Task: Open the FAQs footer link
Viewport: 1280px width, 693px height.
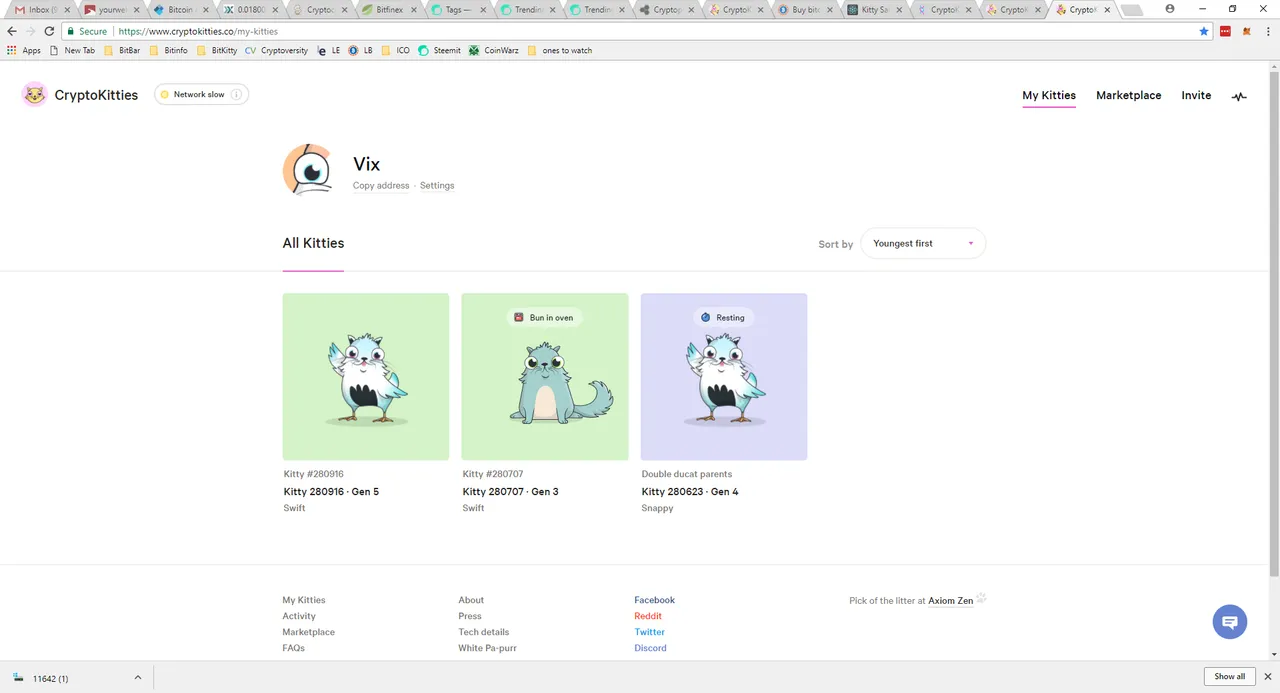Action: [x=293, y=648]
